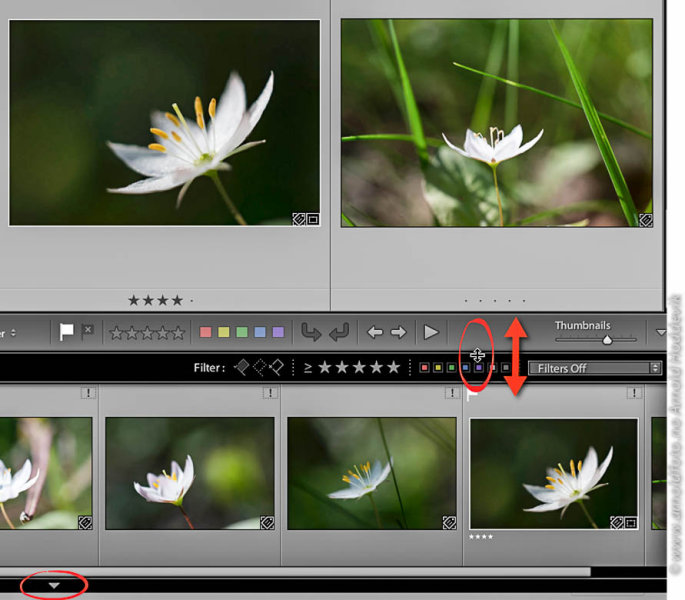Click the filmstrip horizontal scrollbar

(295, 572)
